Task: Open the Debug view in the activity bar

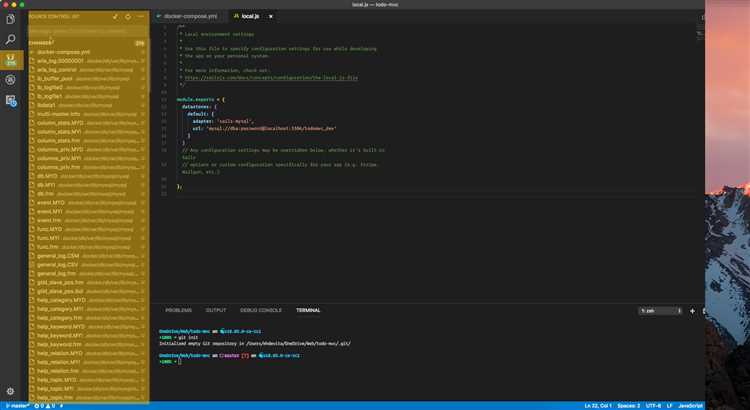Action: click(11, 80)
